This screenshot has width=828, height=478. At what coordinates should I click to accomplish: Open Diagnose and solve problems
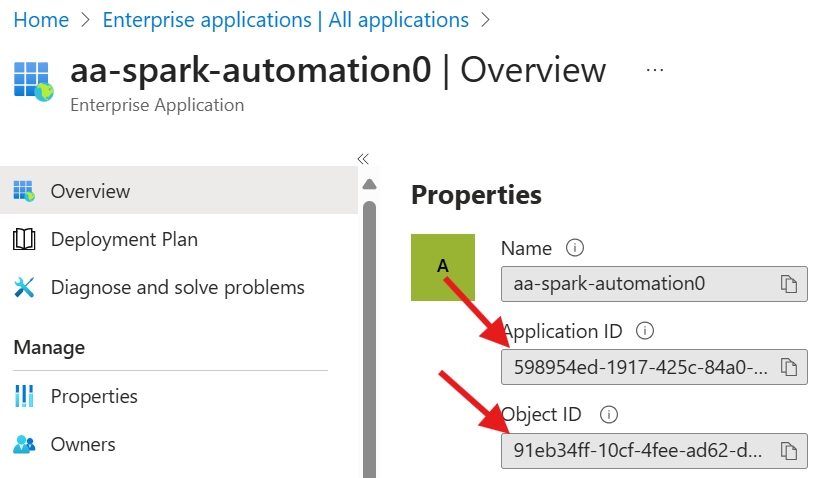[177, 287]
